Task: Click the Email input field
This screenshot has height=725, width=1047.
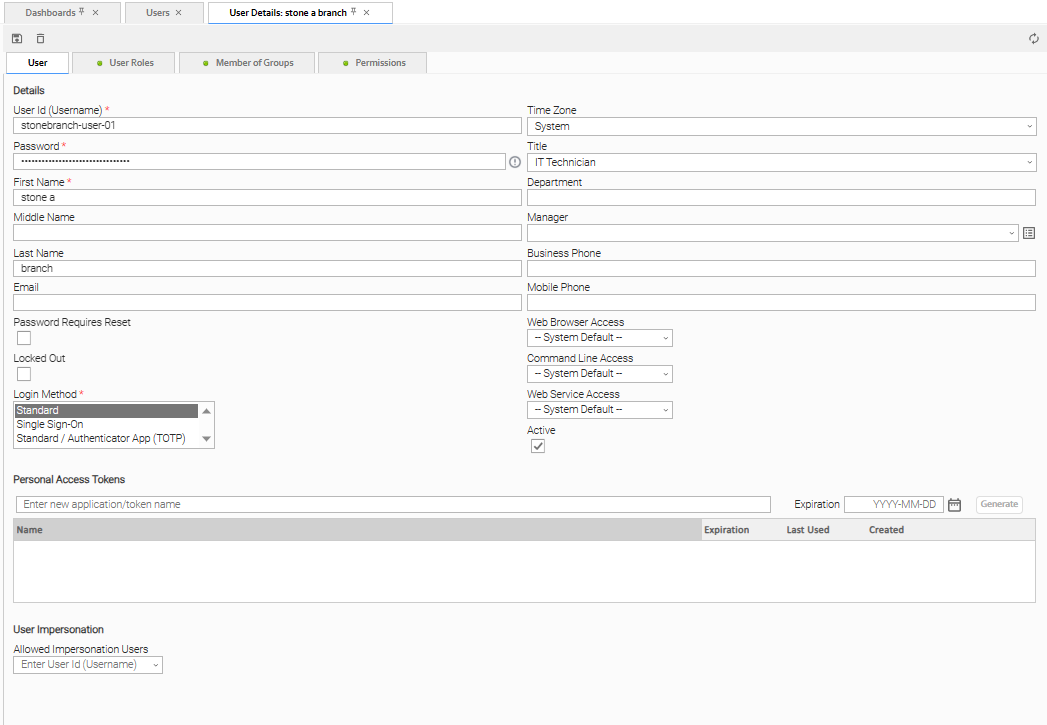Action: (267, 303)
